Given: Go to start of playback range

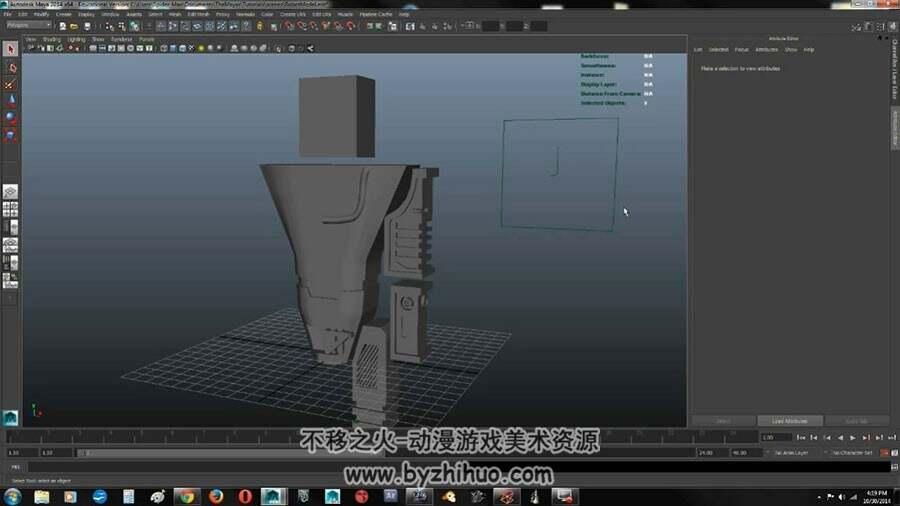Looking at the screenshot, I should (x=801, y=437).
